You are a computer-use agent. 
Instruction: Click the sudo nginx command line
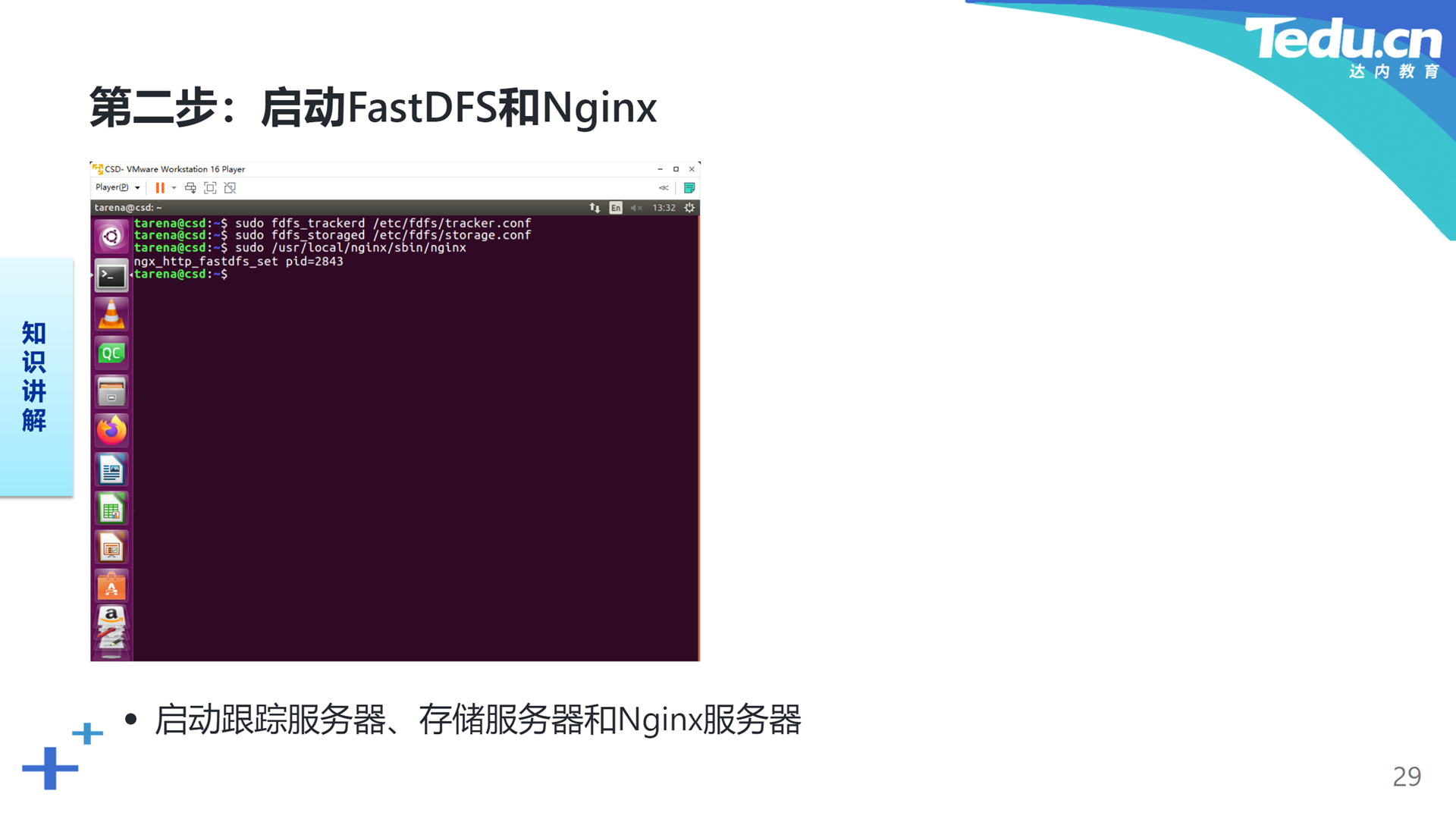click(300, 247)
